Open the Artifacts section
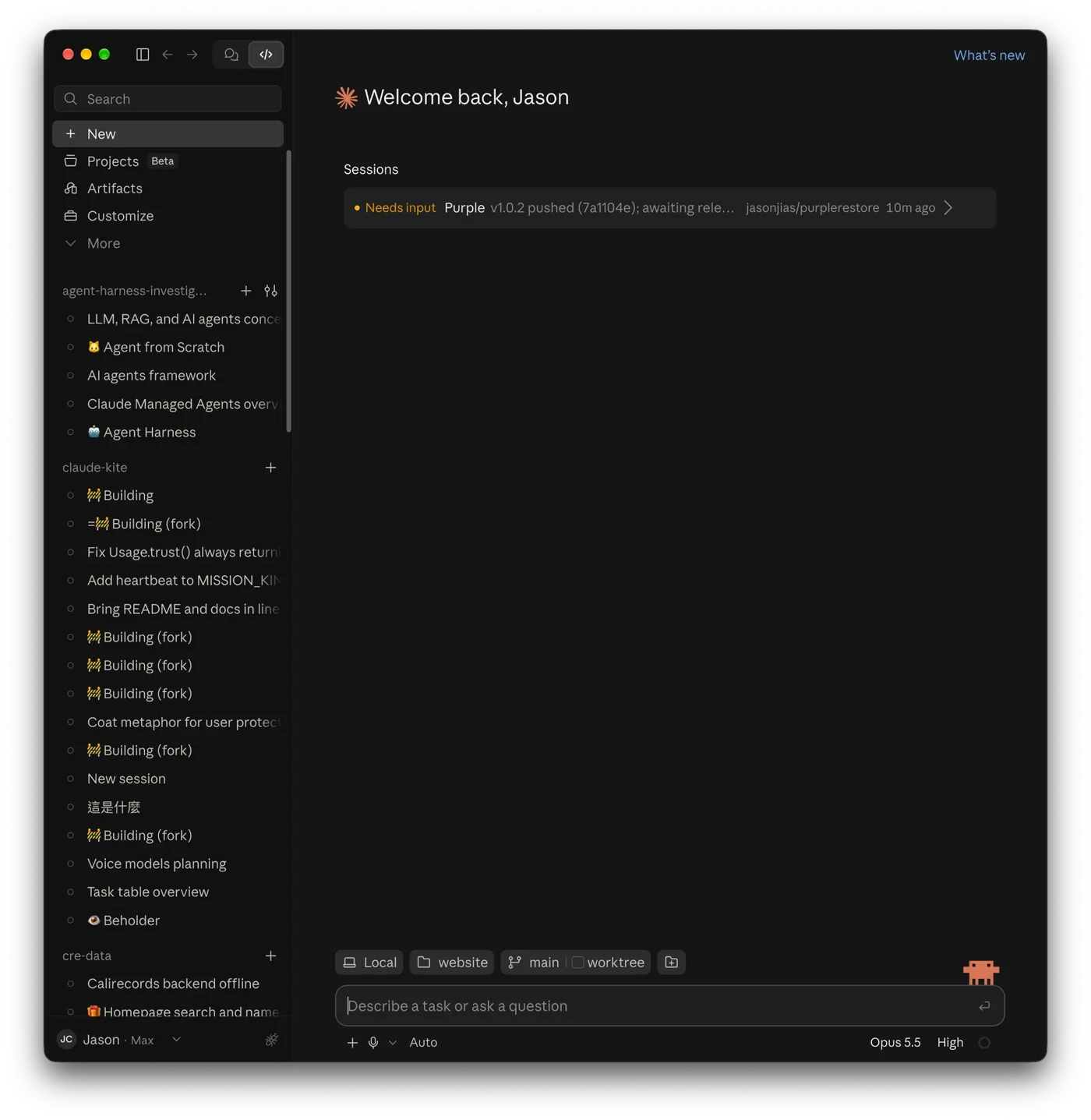Screen dimensions: 1091x1120 tap(168, 189)
